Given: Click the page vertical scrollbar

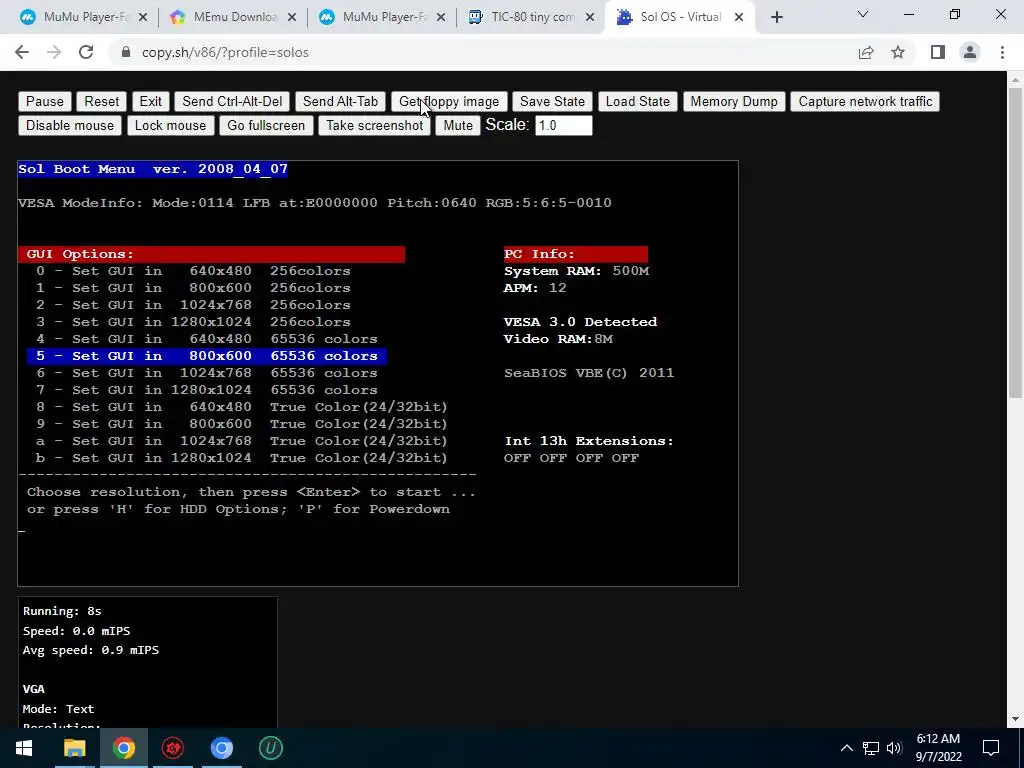Looking at the screenshot, I should [x=1015, y=242].
